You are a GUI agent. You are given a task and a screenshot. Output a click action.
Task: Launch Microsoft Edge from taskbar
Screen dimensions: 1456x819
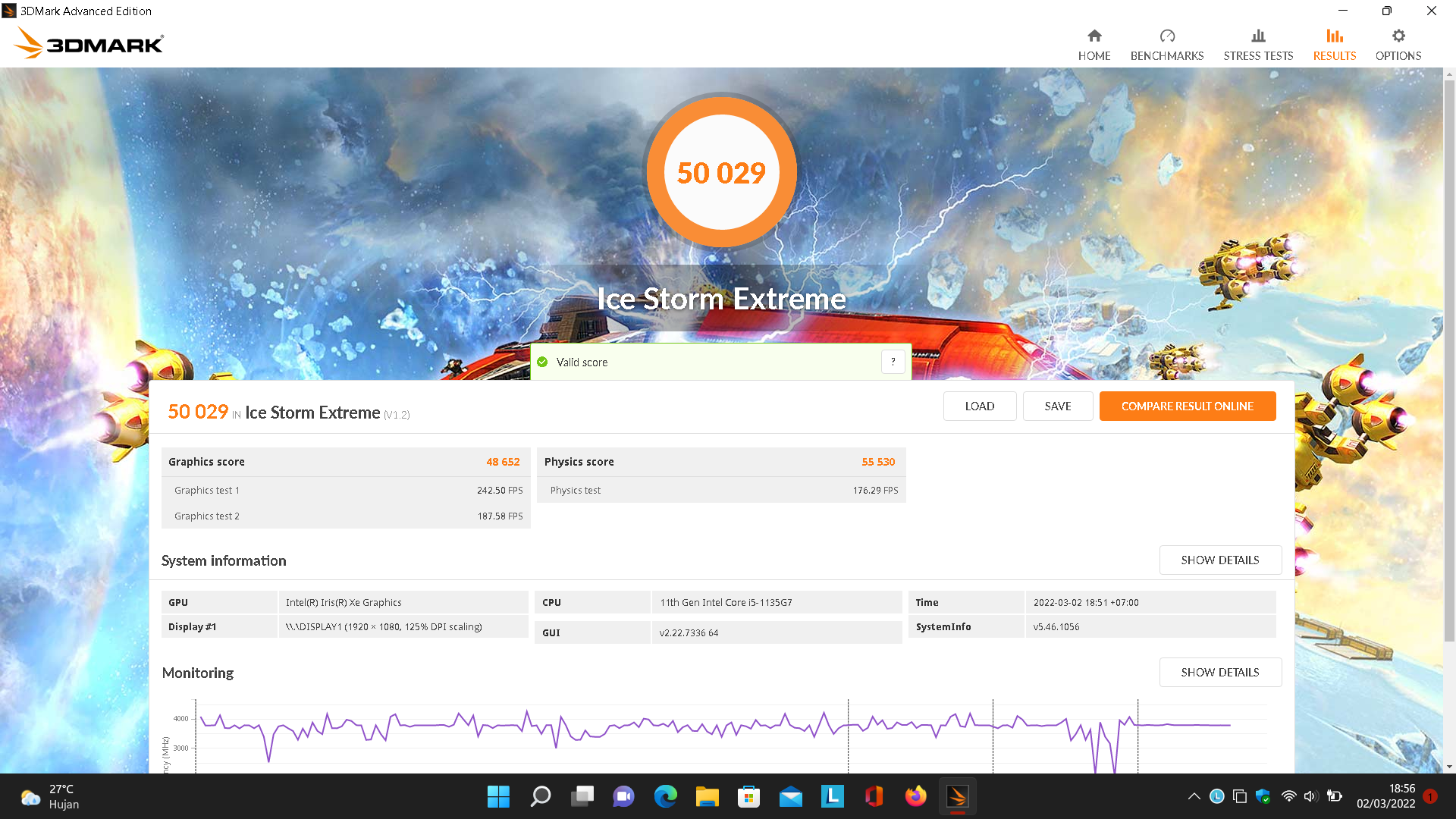pyautogui.click(x=665, y=796)
